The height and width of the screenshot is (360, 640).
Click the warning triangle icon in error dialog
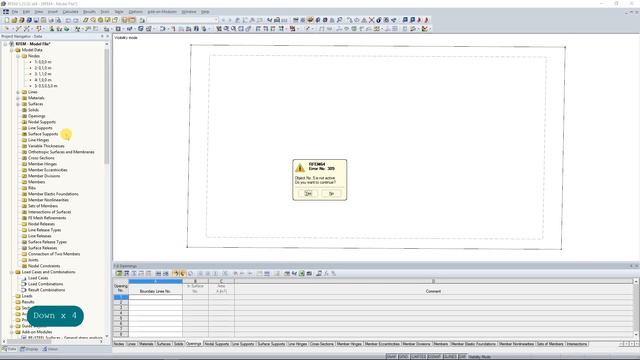tap(300, 167)
